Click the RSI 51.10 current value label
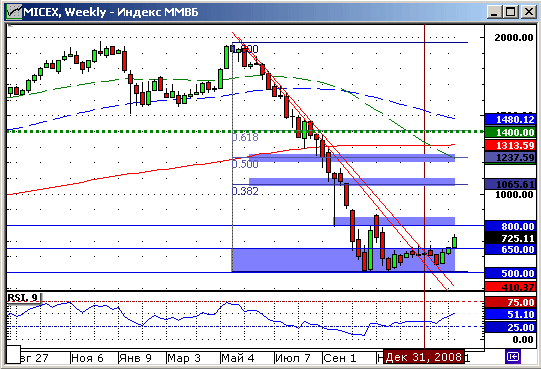The width and height of the screenshot is (541, 369). (510, 314)
